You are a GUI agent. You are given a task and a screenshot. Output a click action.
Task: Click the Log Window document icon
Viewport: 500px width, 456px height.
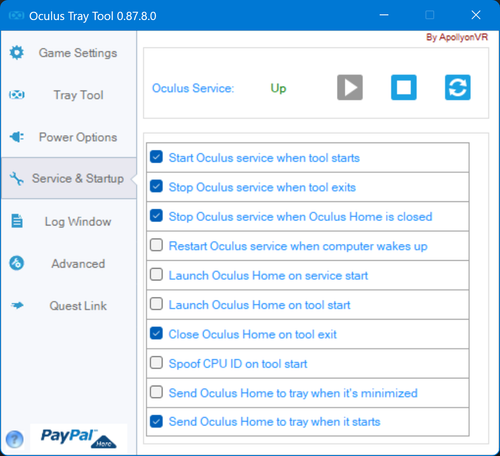coord(17,221)
